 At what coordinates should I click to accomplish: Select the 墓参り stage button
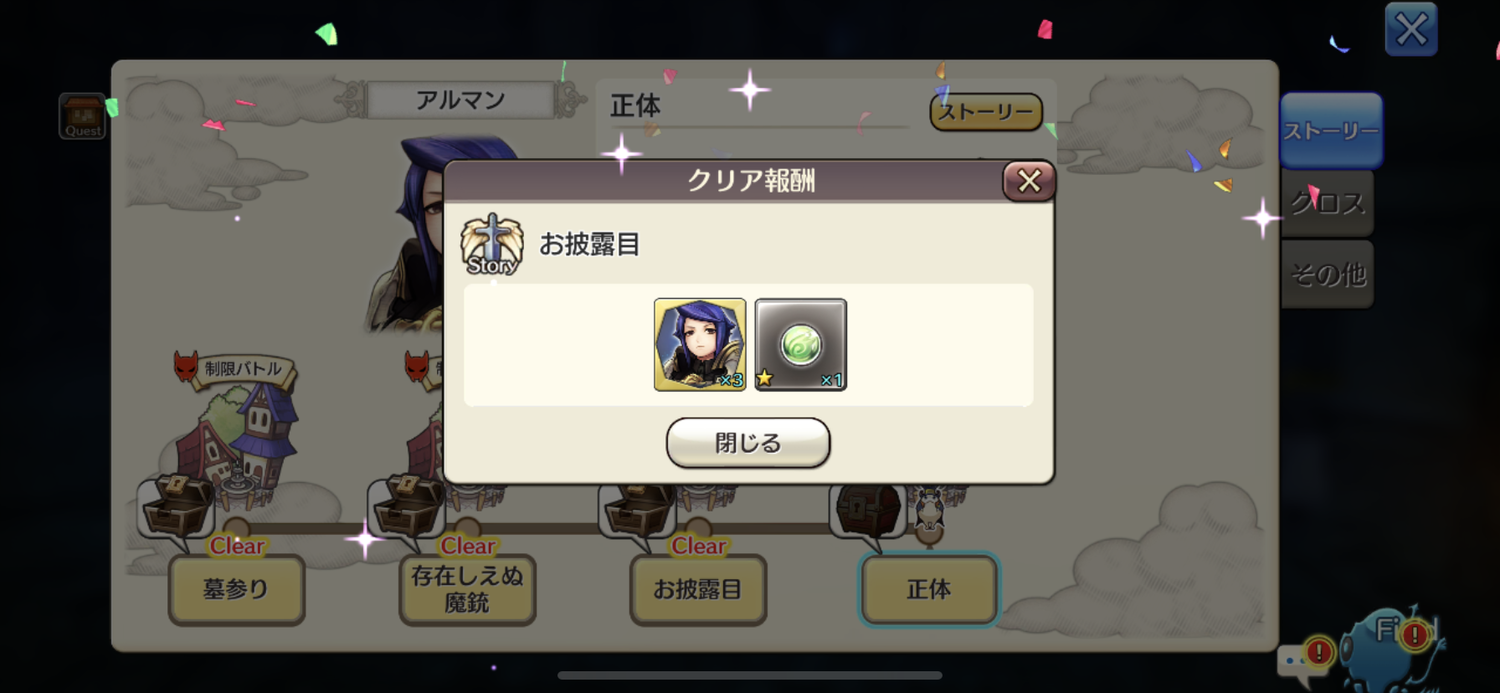click(x=236, y=589)
